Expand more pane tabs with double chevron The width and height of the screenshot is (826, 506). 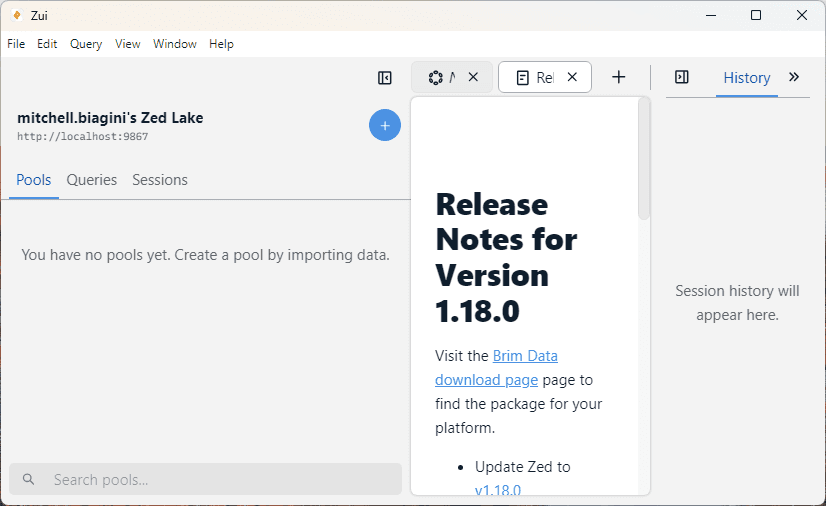(794, 77)
